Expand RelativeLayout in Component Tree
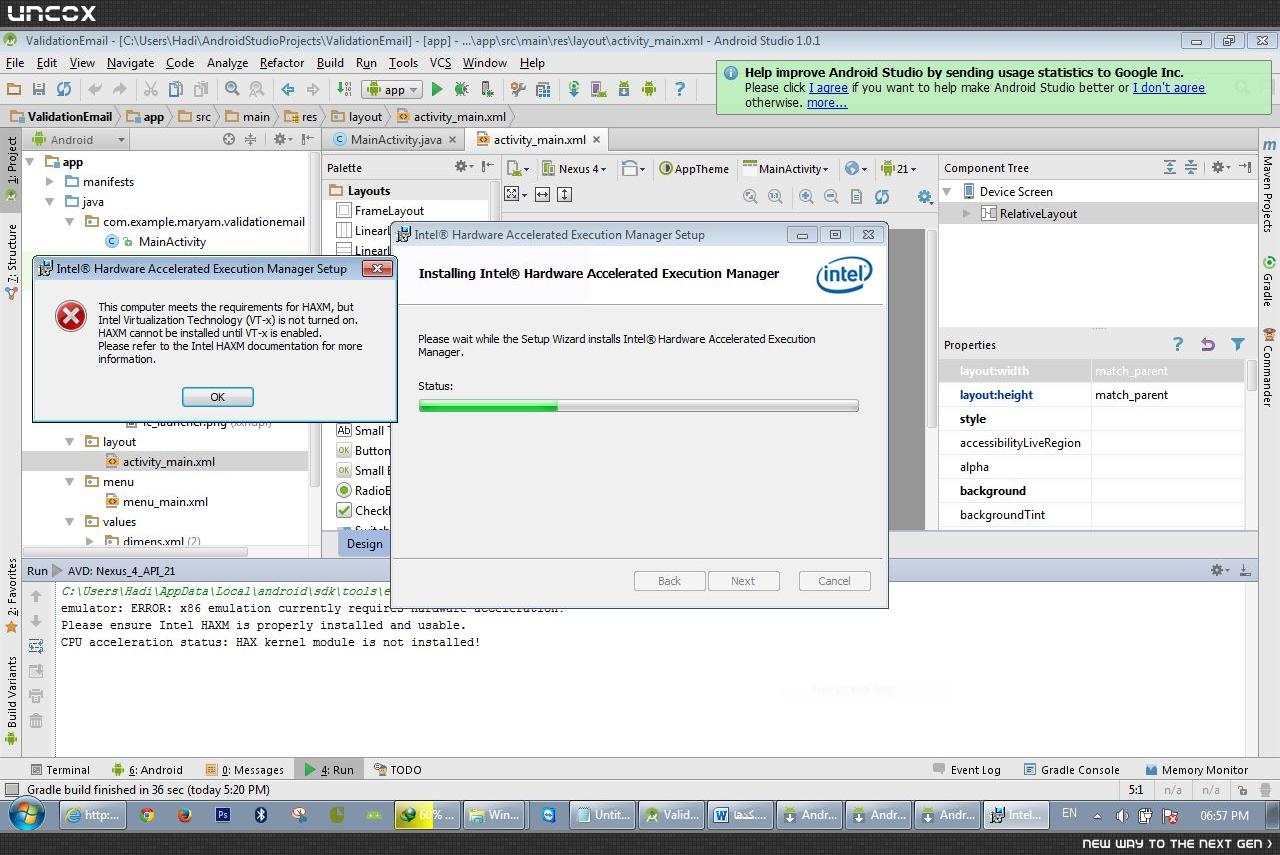Image resolution: width=1280 pixels, height=855 pixels. tap(966, 213)
